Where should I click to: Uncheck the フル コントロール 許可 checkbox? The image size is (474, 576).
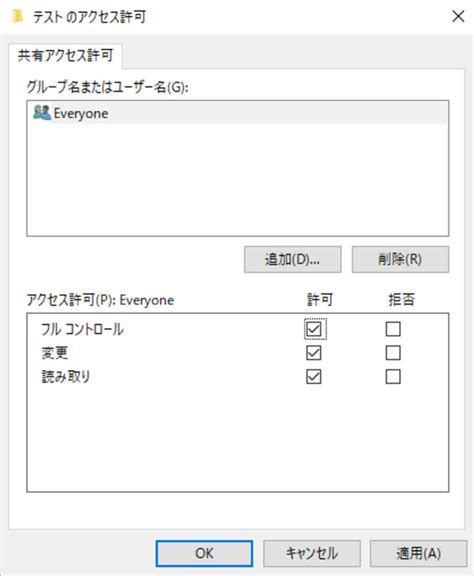coord(314,329)
